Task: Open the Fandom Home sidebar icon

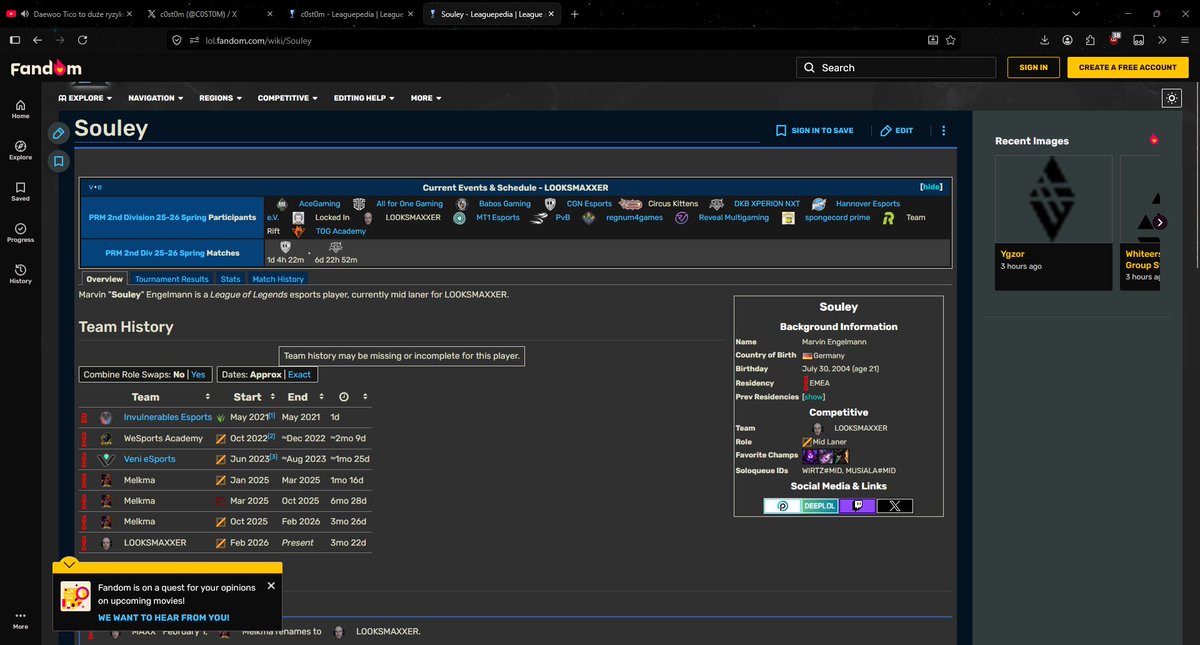Action: click(20, 109)
